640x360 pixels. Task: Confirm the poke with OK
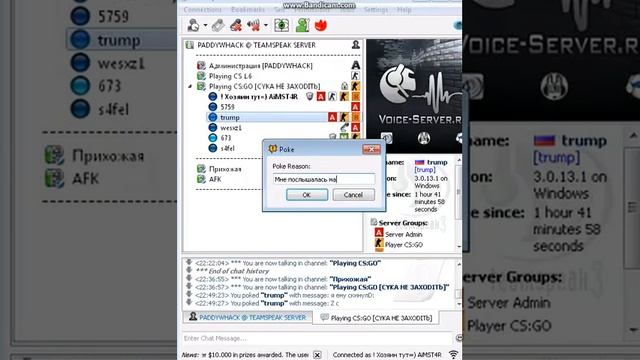[x=307, y=195]
